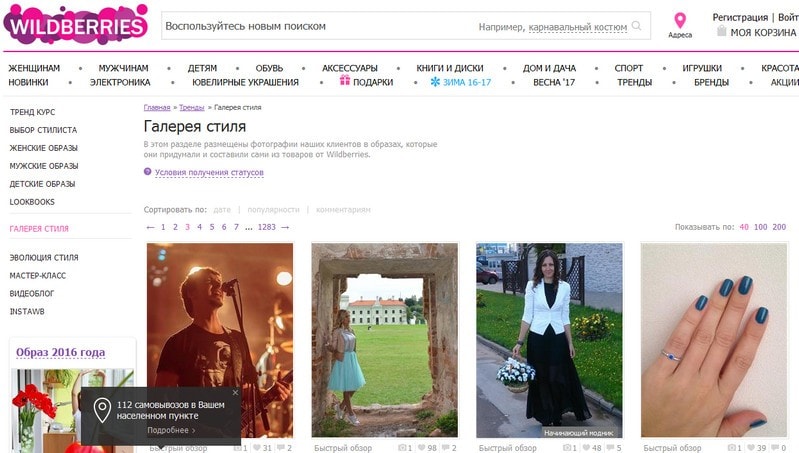Go to previous page arrow

pyautogui.click(x=150, y=227)
